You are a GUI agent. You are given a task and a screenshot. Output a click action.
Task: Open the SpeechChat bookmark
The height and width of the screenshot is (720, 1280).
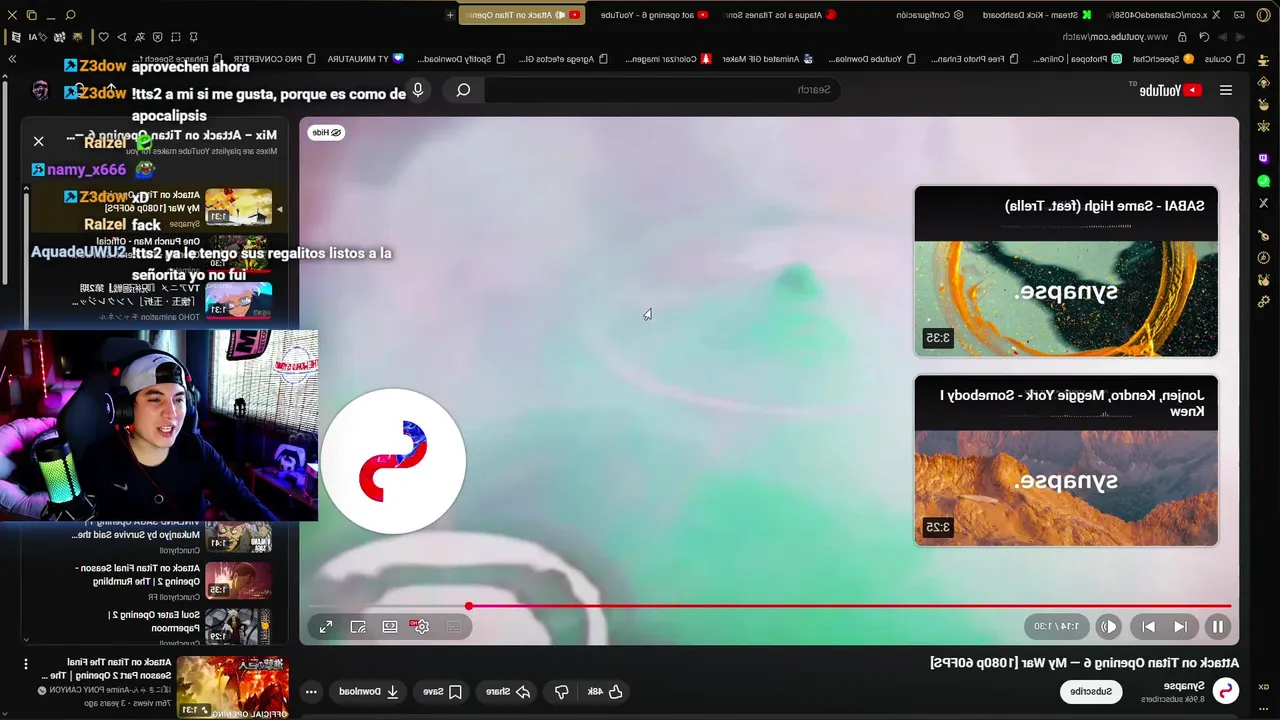[1161, 59]
